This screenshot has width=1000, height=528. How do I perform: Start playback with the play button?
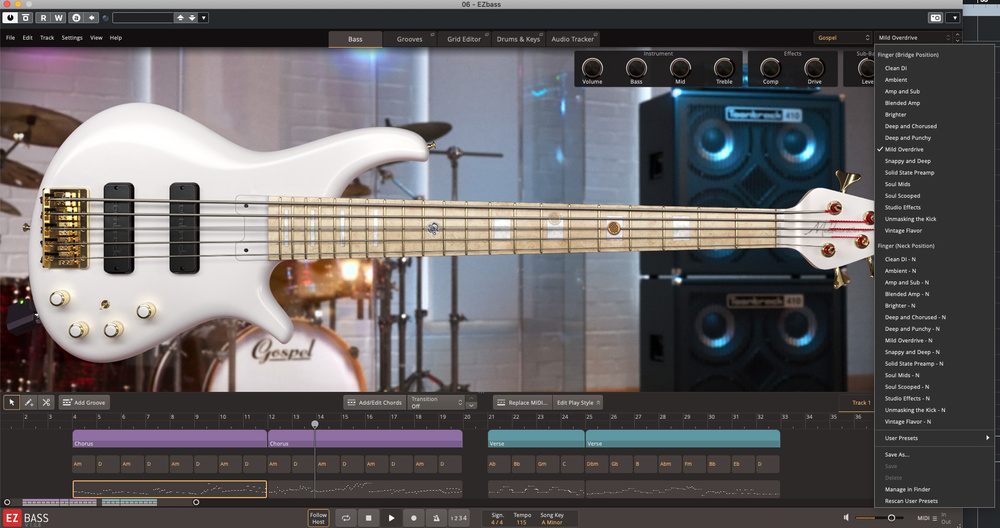[x=391, y=518]
